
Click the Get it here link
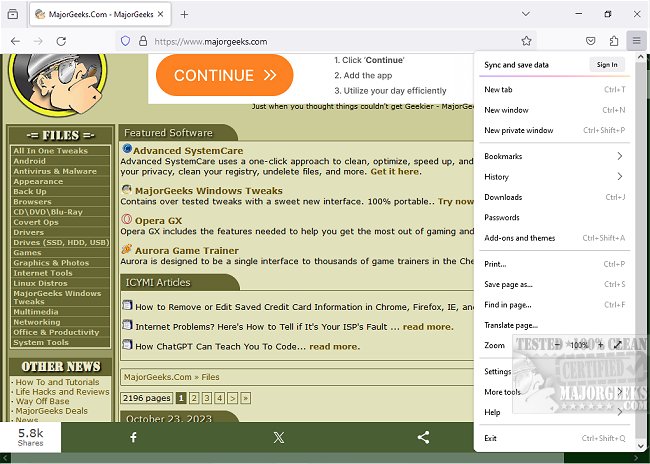(x=395, y=171)
